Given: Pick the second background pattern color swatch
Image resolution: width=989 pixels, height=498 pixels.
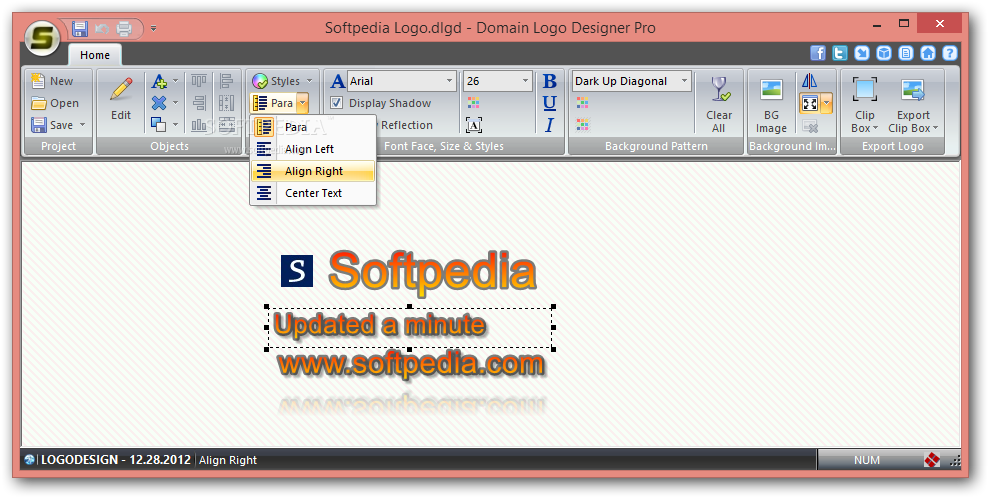Looking at the screenshot, I should pyautogui.click(x=582, y=125).
